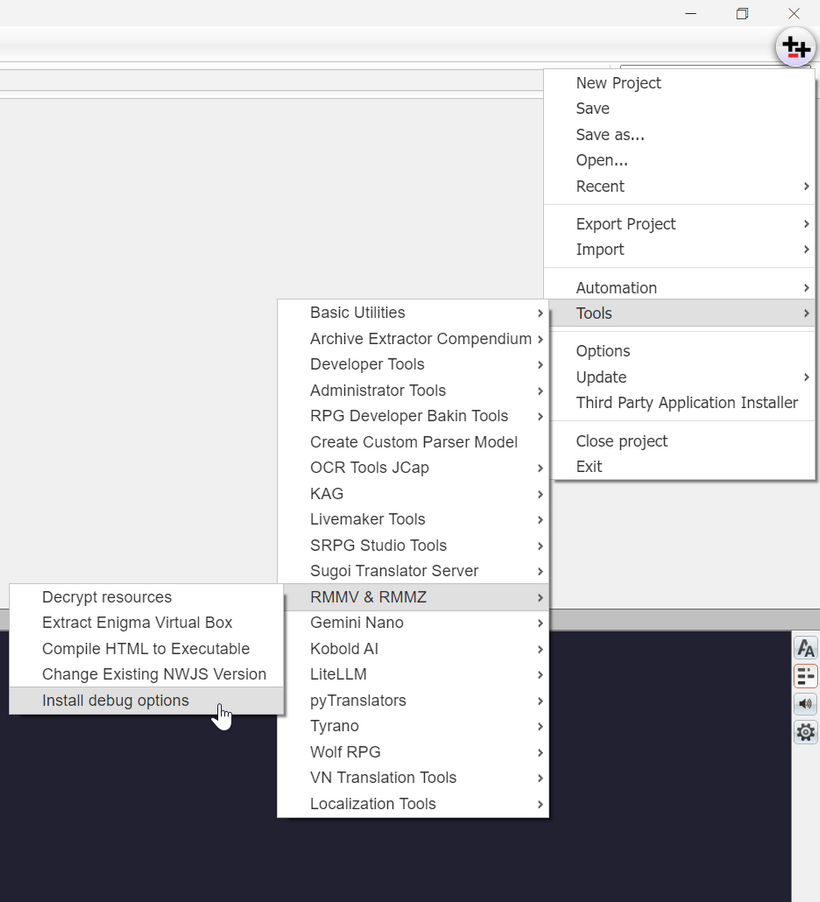Click the Translator++ main menu logo button
This screenshot has height=902, width=820.
pos(796,47)
